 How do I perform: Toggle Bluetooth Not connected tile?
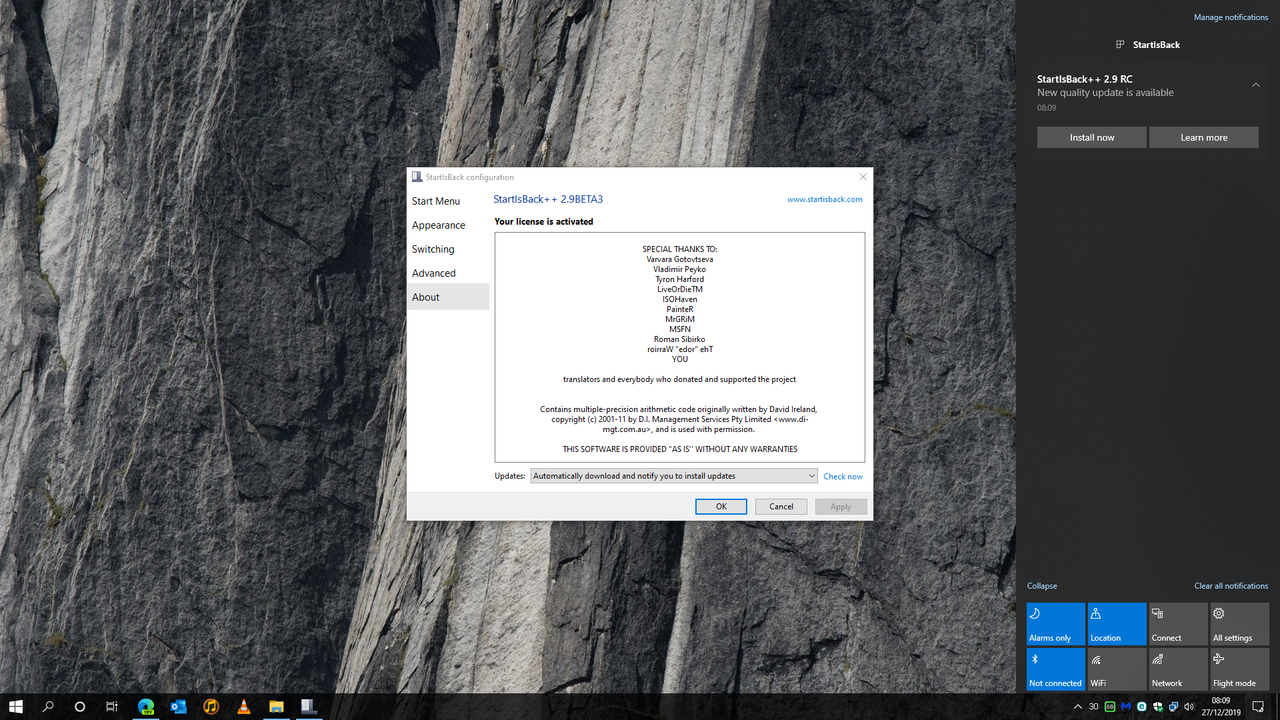tap(1056, 669)
